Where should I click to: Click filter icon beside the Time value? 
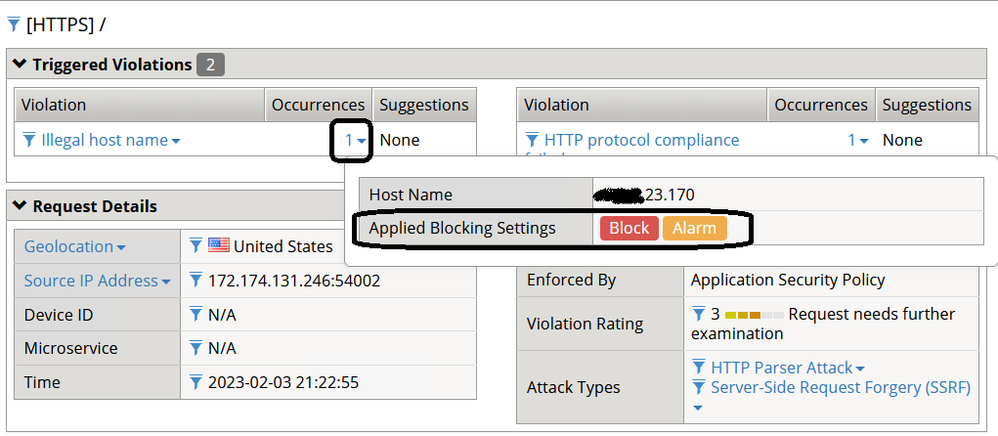pos(196,382)
